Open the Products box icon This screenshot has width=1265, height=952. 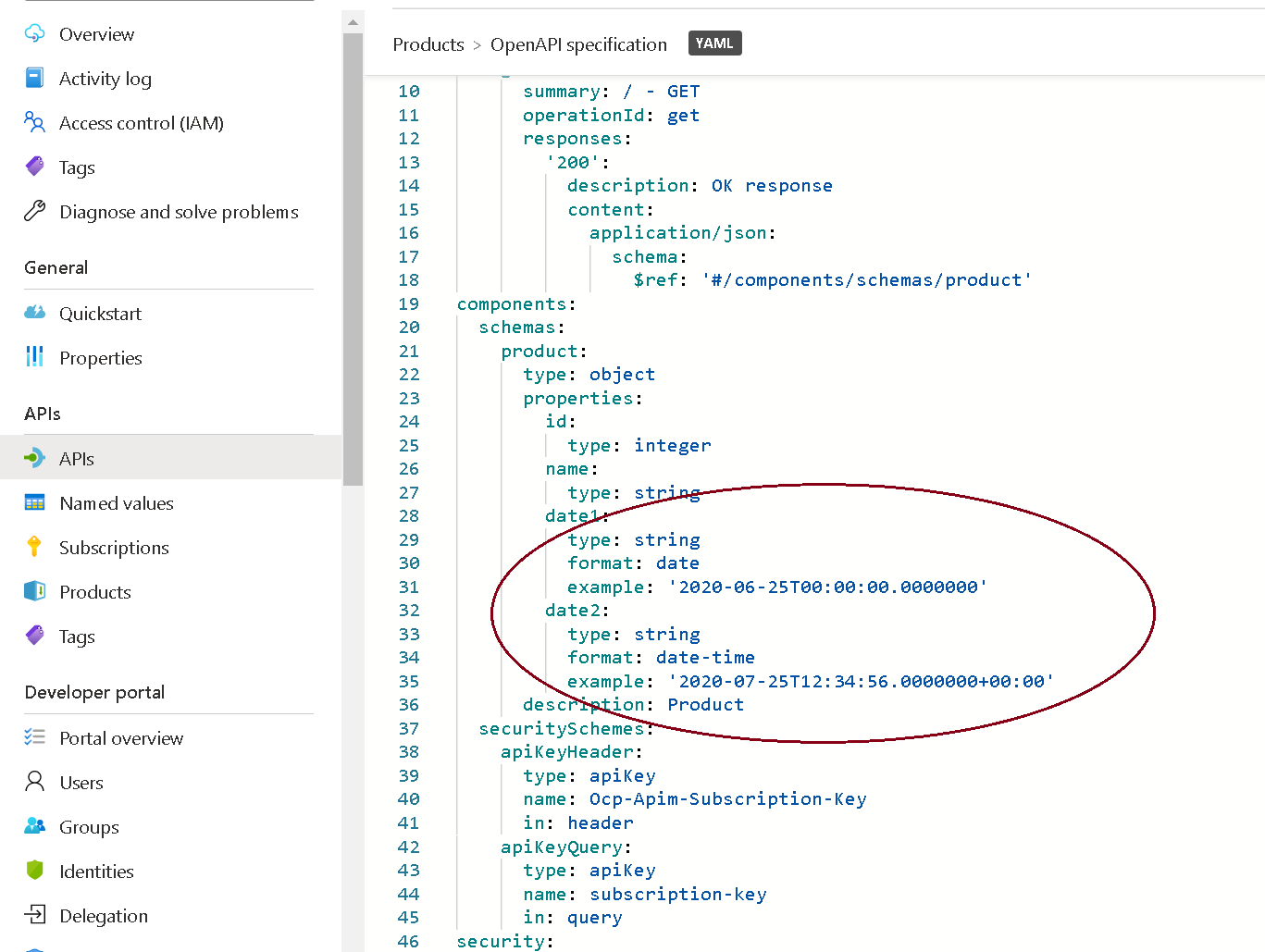(x=32, y=592)
